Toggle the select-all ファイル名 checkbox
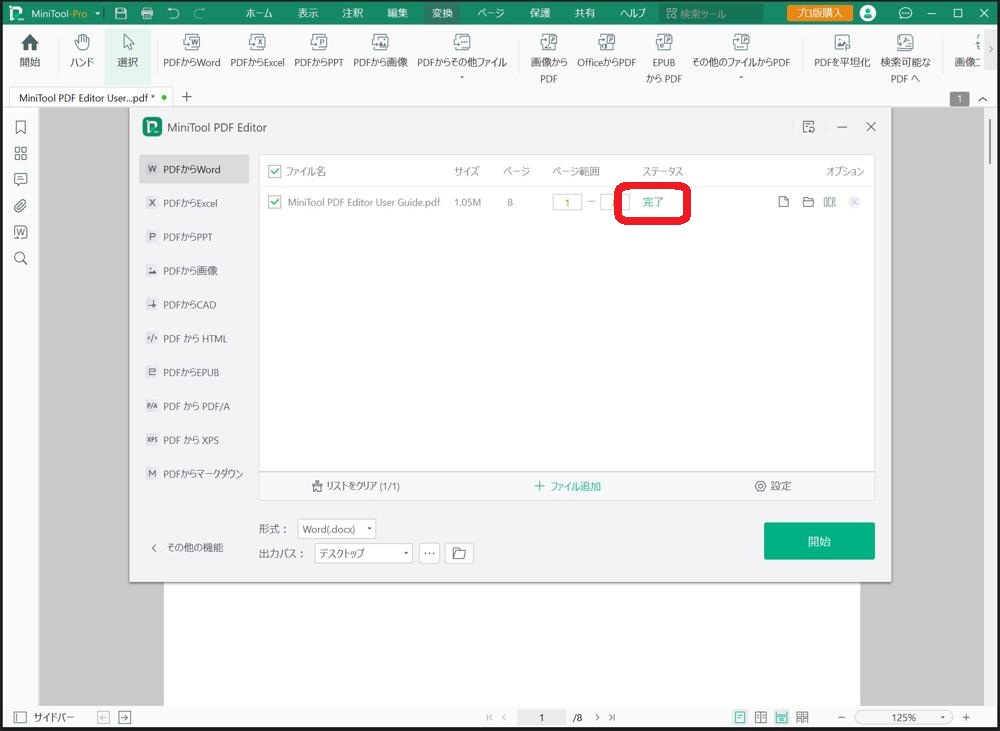Viewport: 1000px width, 731px height. [x=275, y=171]
